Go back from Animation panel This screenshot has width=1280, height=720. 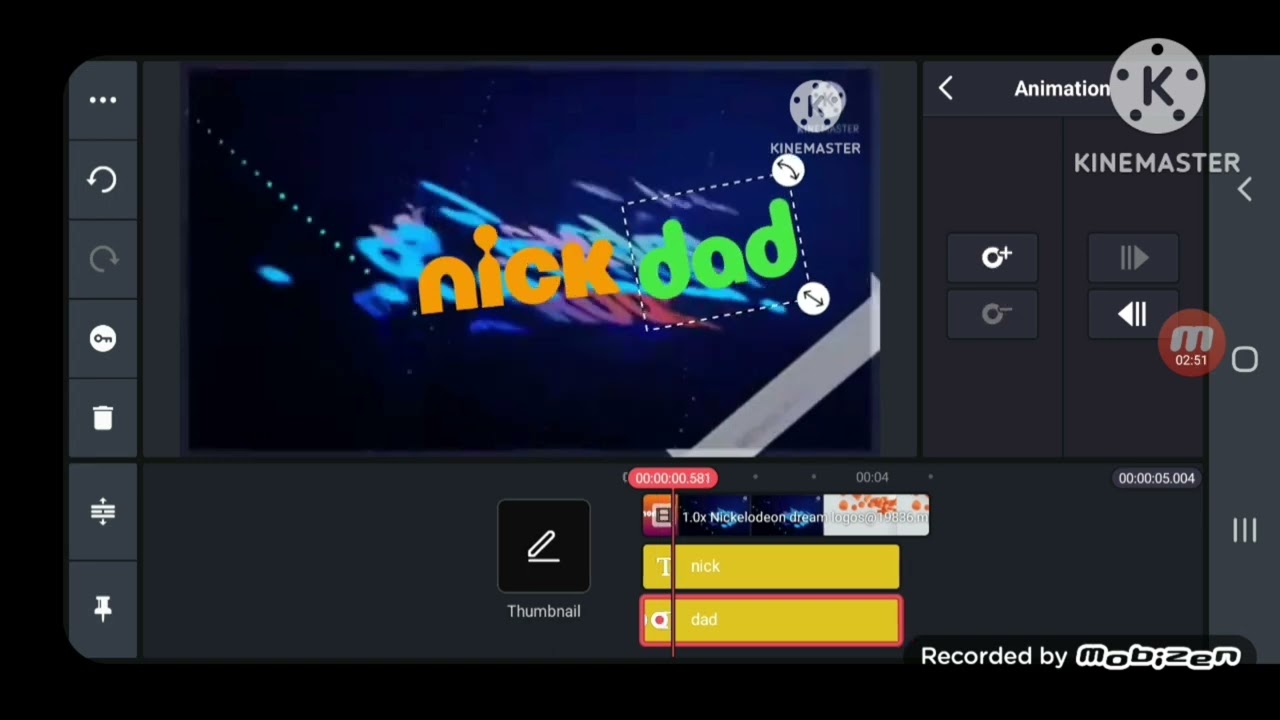pyautogui.click(x=946, y=88)
